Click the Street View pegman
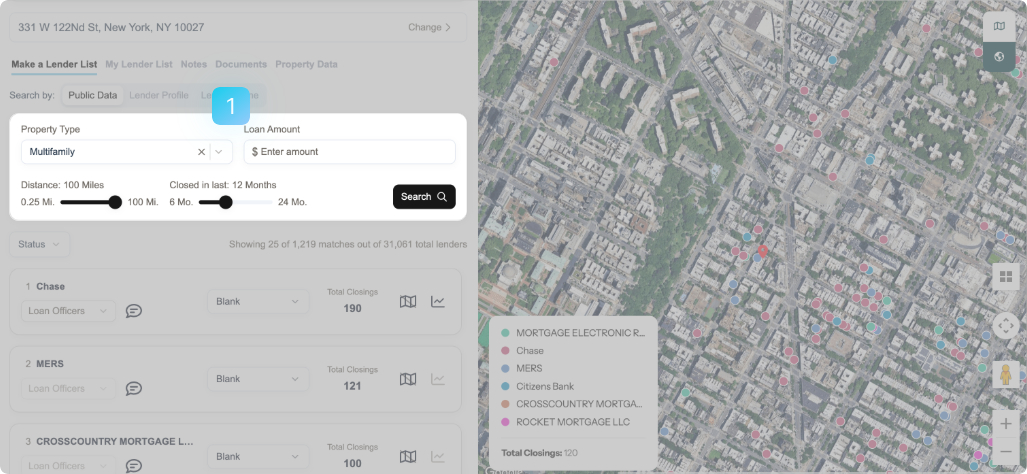The width and height of the screenshot is (1027, 474). [1006, 375]
